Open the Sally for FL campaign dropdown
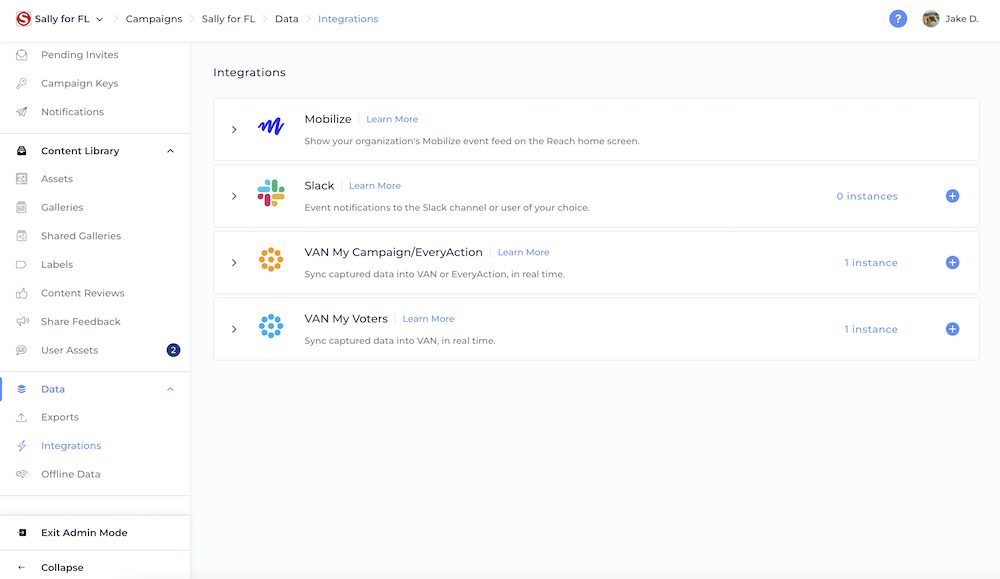This screenshot has width=1000, height=579. coord(99,19)
